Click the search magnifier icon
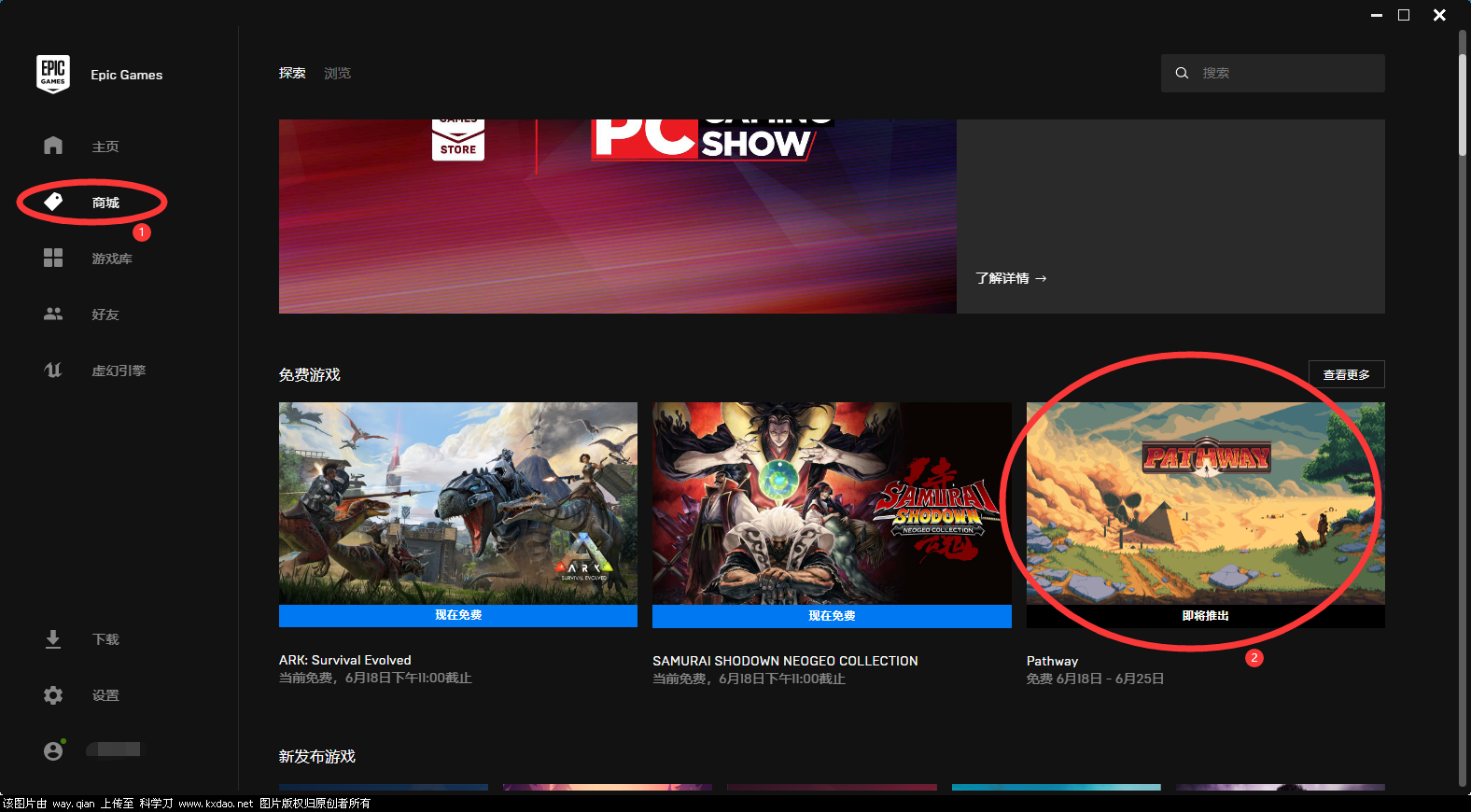This screenshot has width=1471, height=812. pyautogui.click(x=1182, y=73)
